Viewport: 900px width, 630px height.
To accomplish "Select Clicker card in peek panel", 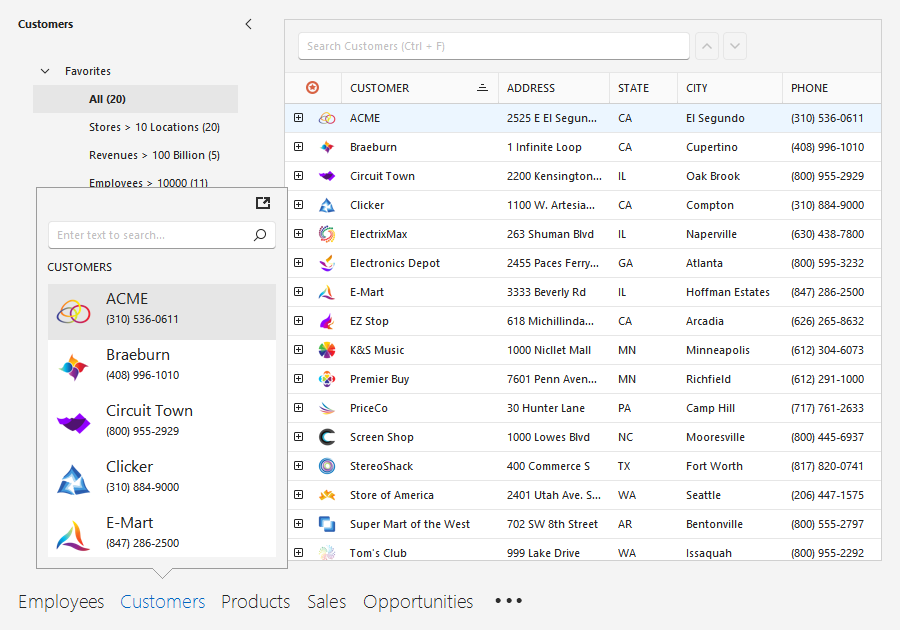I will point(162,480).
